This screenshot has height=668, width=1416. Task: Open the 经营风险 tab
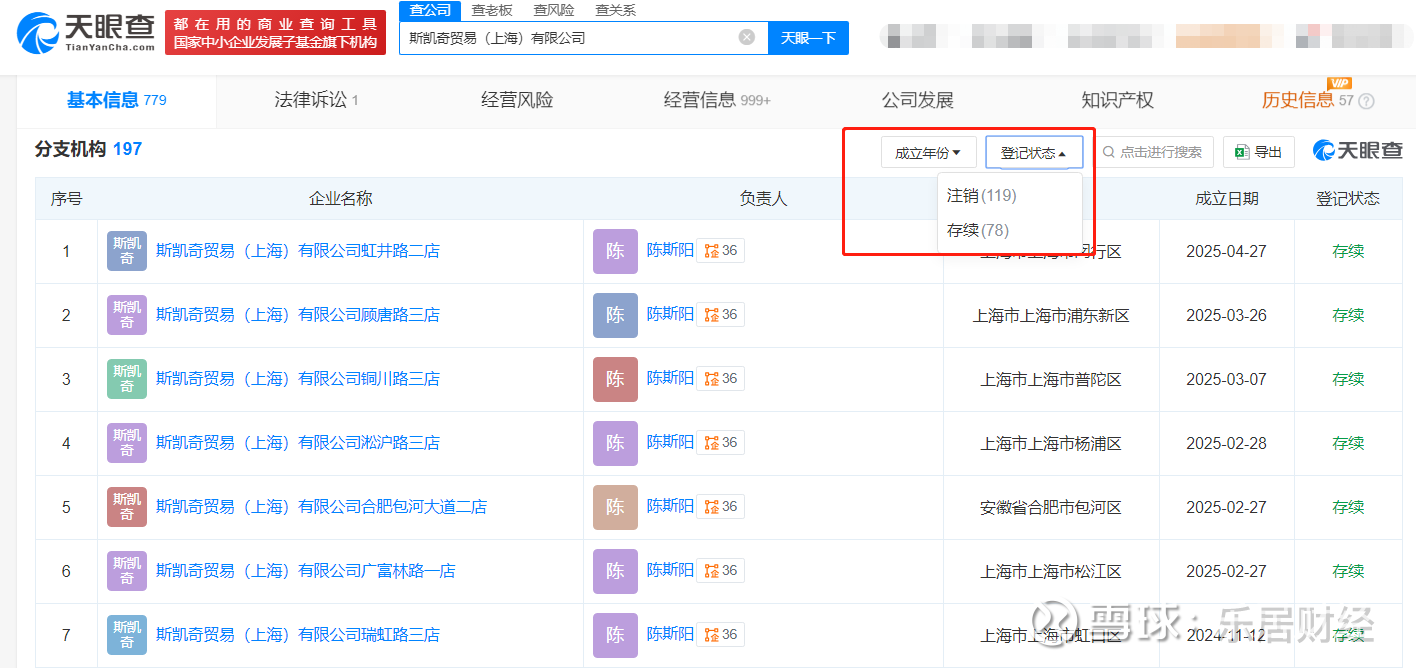point(517,100)
